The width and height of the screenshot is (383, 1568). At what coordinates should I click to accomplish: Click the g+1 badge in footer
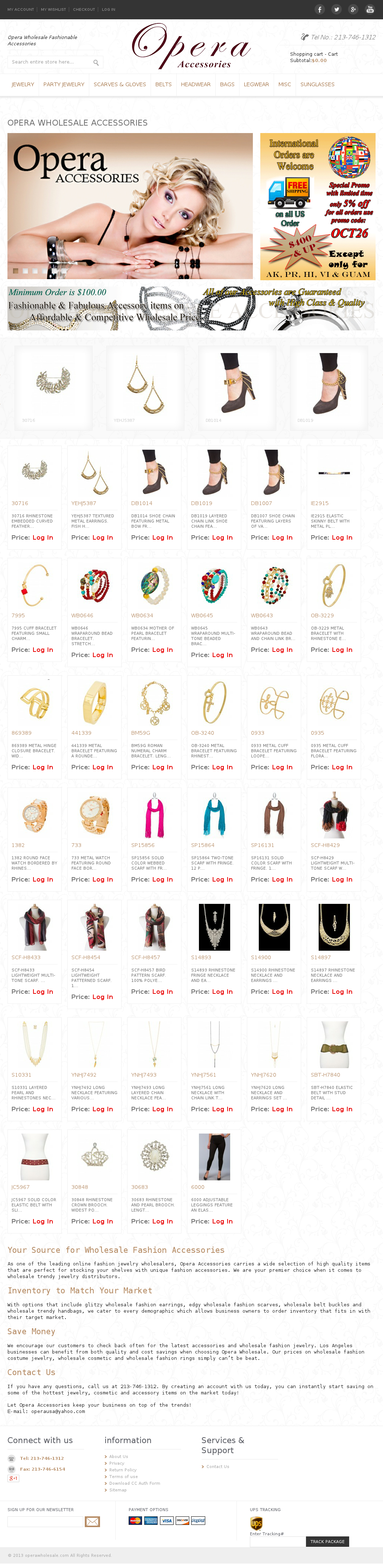[13, 1478]
